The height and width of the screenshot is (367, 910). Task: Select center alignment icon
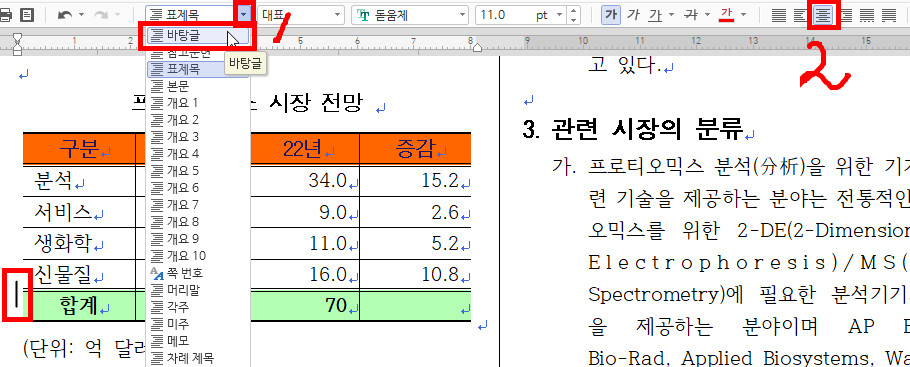[824, 16]
